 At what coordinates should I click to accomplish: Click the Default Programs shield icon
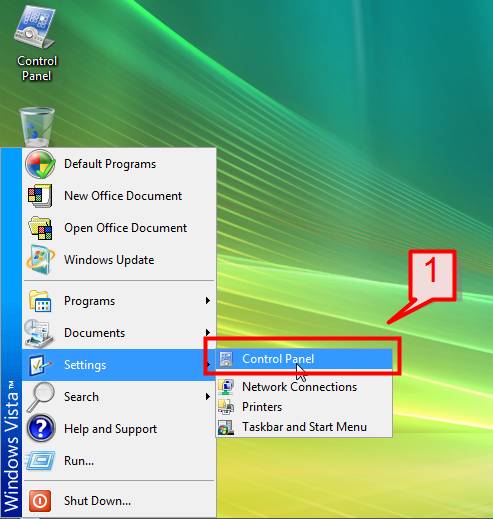(x=40, y=164)
